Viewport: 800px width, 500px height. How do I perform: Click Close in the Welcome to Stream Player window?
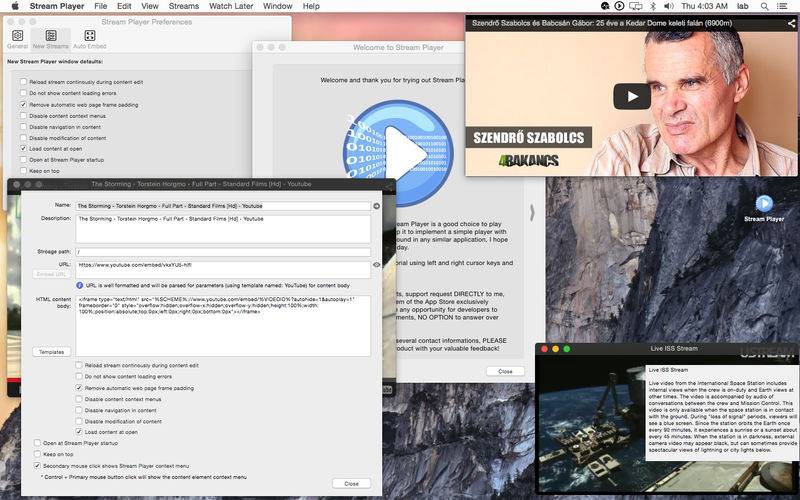pyautogui.click(x=505, y=371)
